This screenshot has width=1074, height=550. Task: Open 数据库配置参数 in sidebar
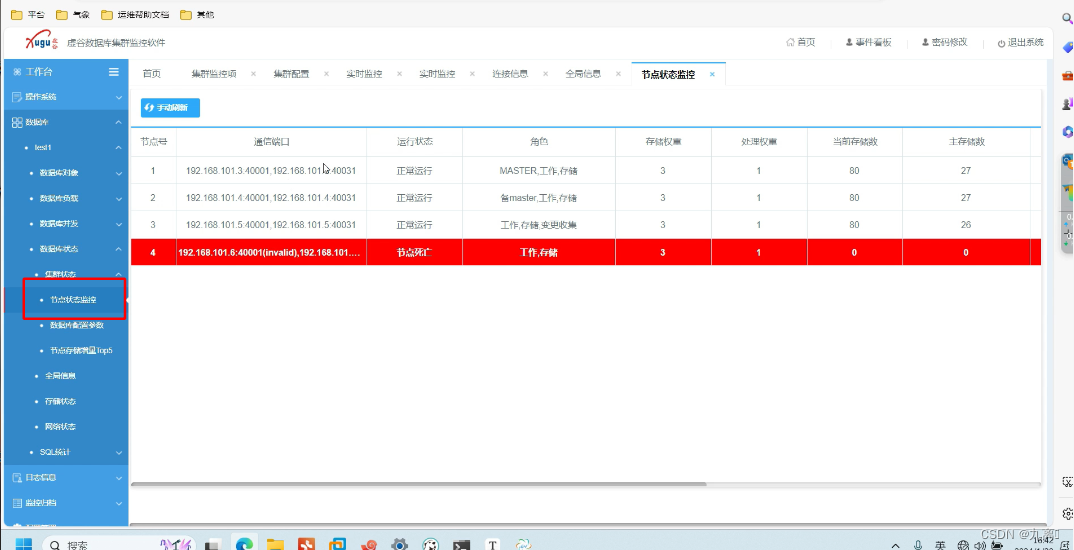(x=77, y=325)
